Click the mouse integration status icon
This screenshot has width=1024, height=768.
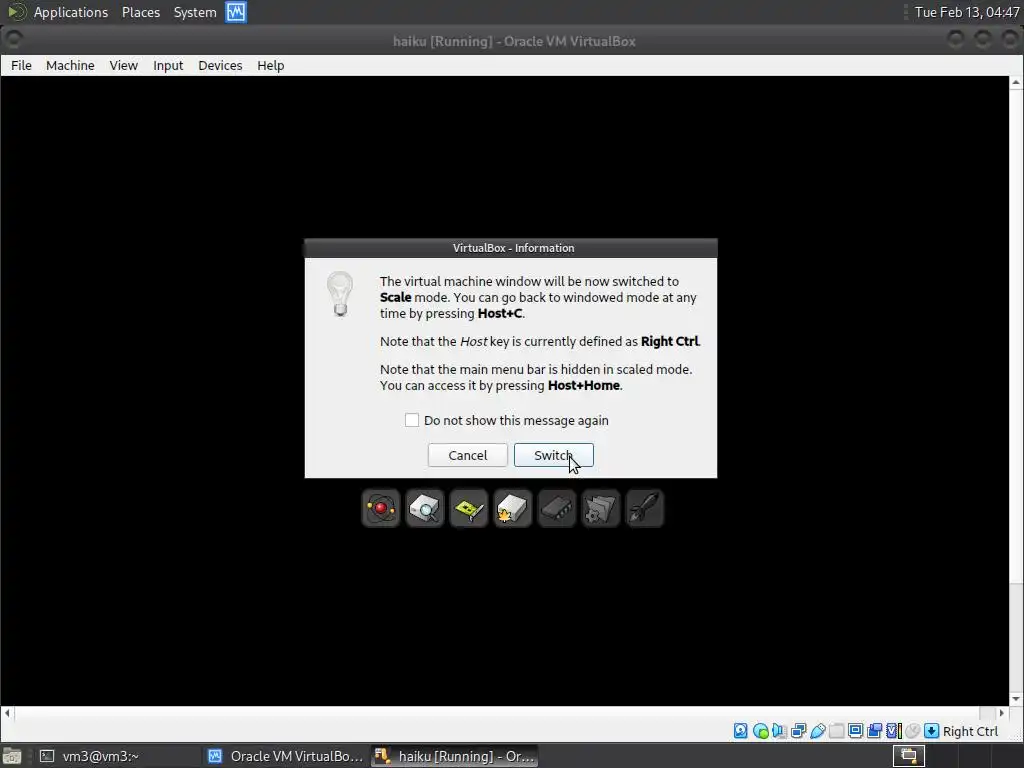(913, 731)
